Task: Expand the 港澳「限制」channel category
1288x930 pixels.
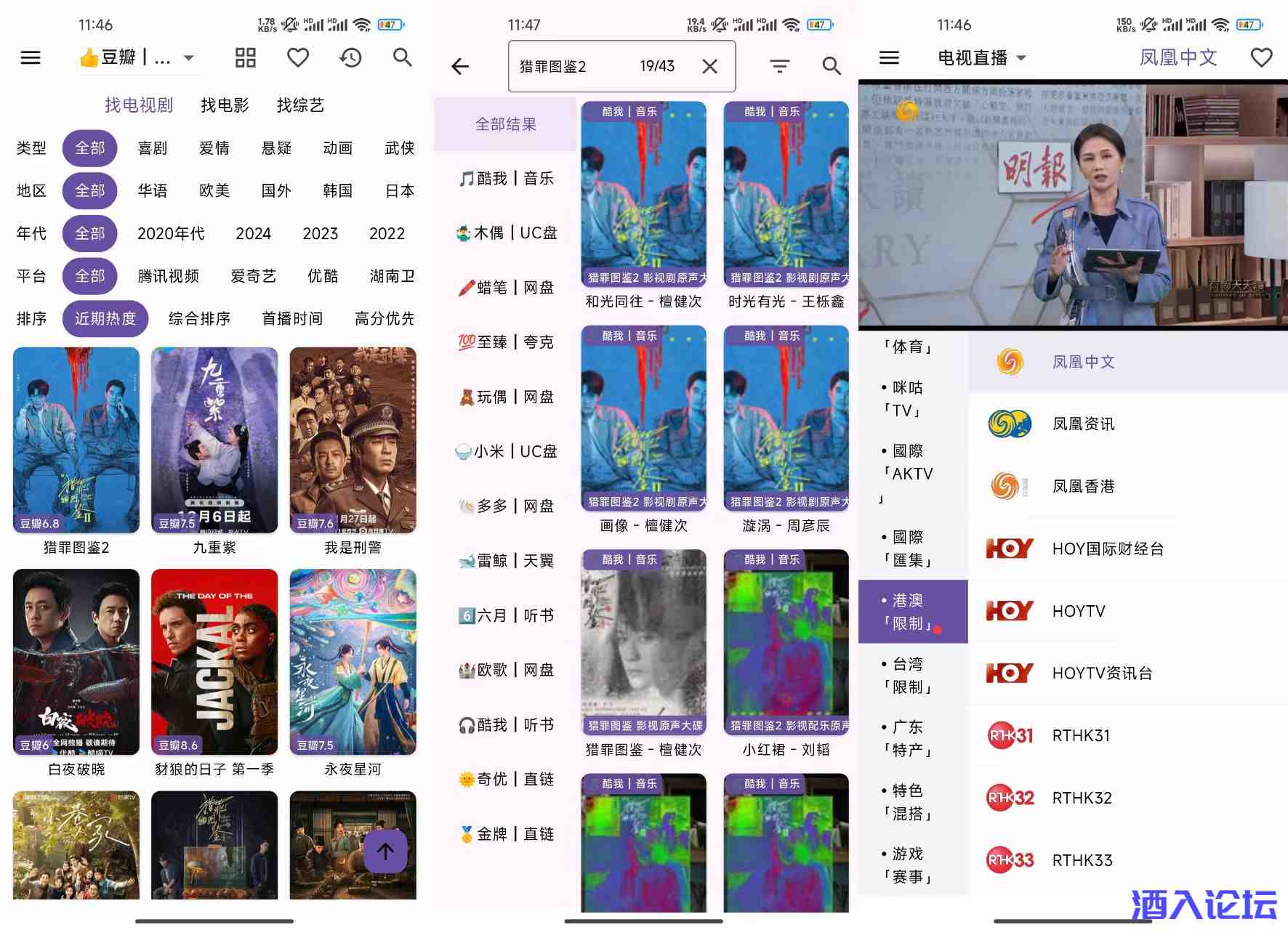Action: coord(911,611)
